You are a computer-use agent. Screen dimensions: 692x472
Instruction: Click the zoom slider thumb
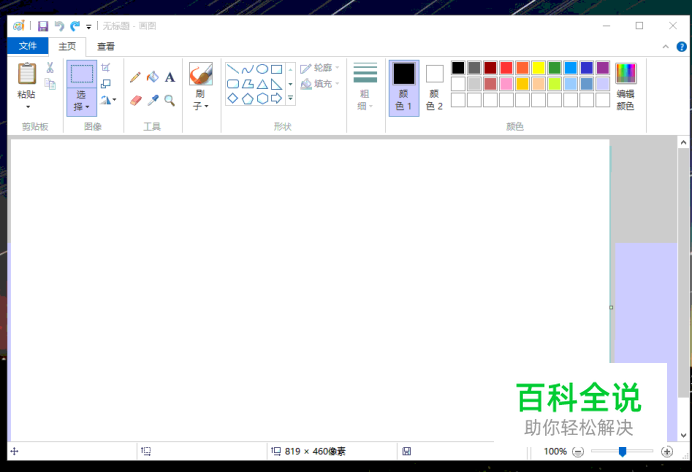tap(622, 451)
